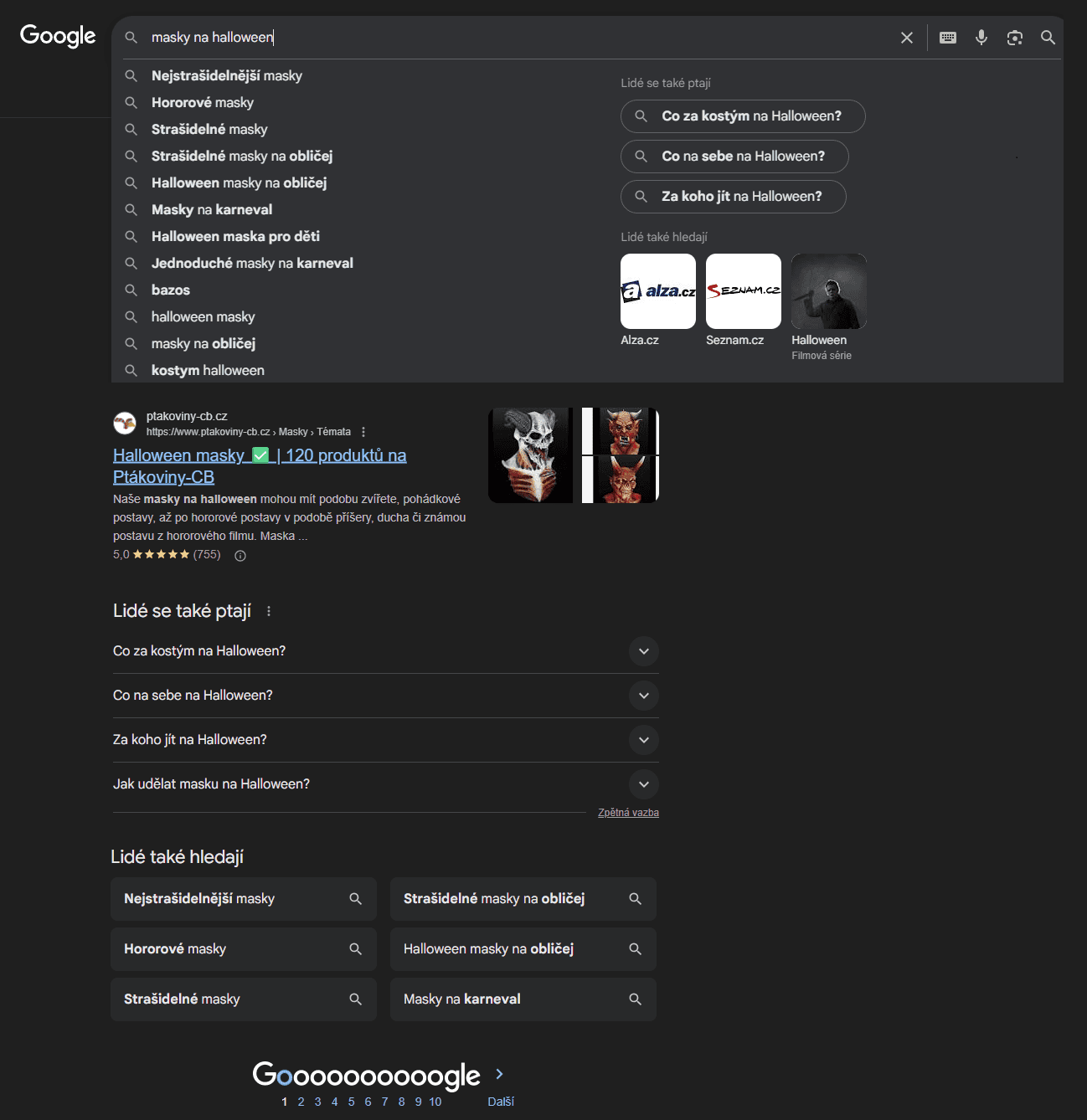1087x1120 pixels.
Task: Expand the question Co za kostým na Halloween?
Action: coord(643,651)
